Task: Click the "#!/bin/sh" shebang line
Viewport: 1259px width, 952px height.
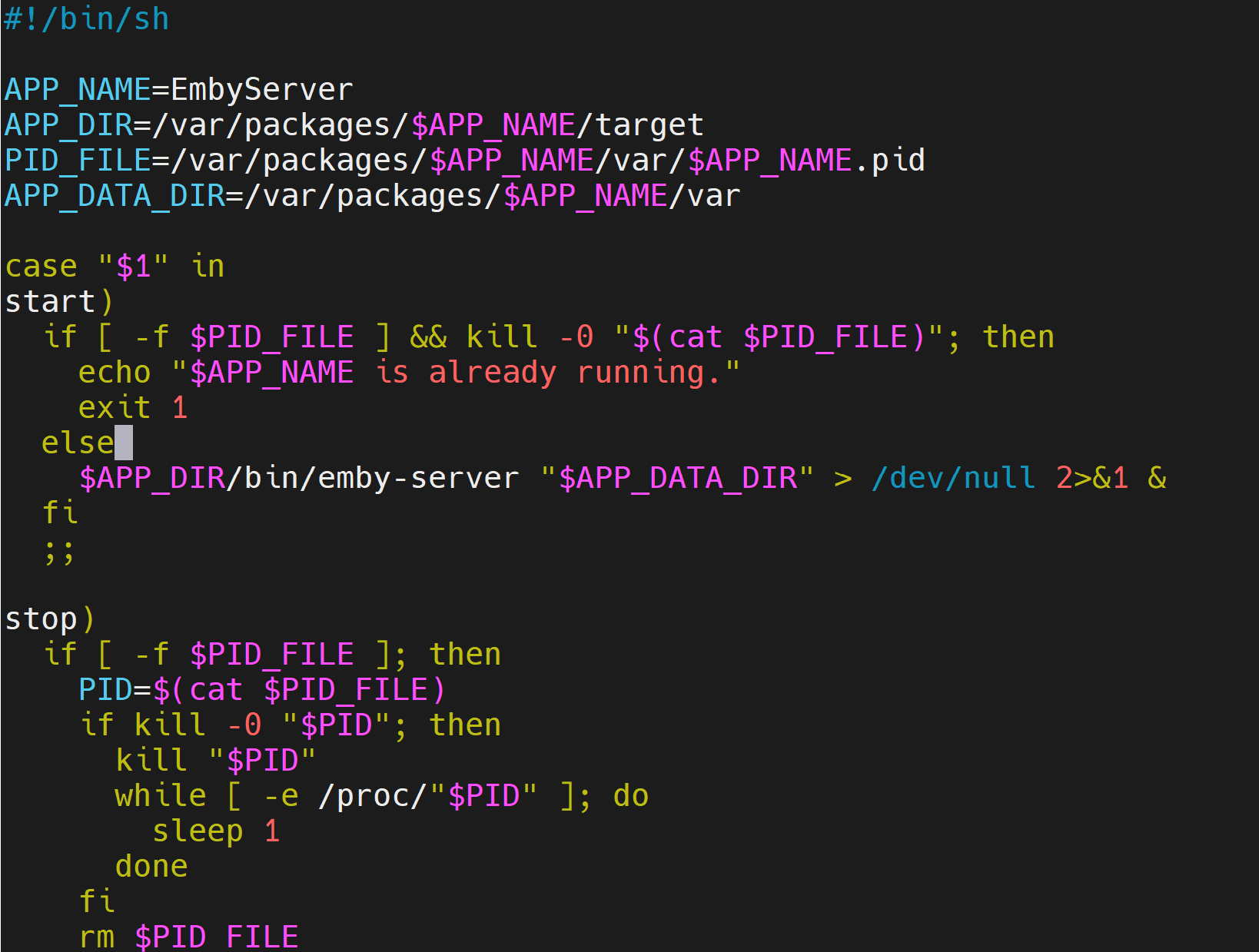Action: (x=86, y=18)
